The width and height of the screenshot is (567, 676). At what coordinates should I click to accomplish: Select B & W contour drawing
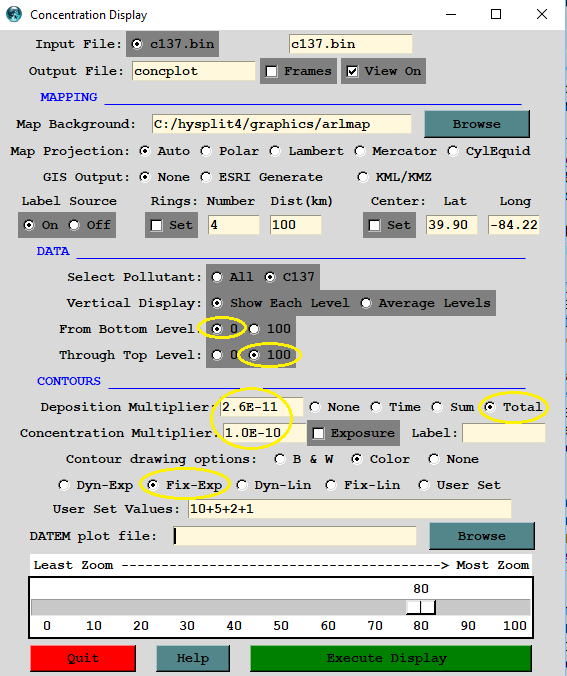(x=280, y=459)
